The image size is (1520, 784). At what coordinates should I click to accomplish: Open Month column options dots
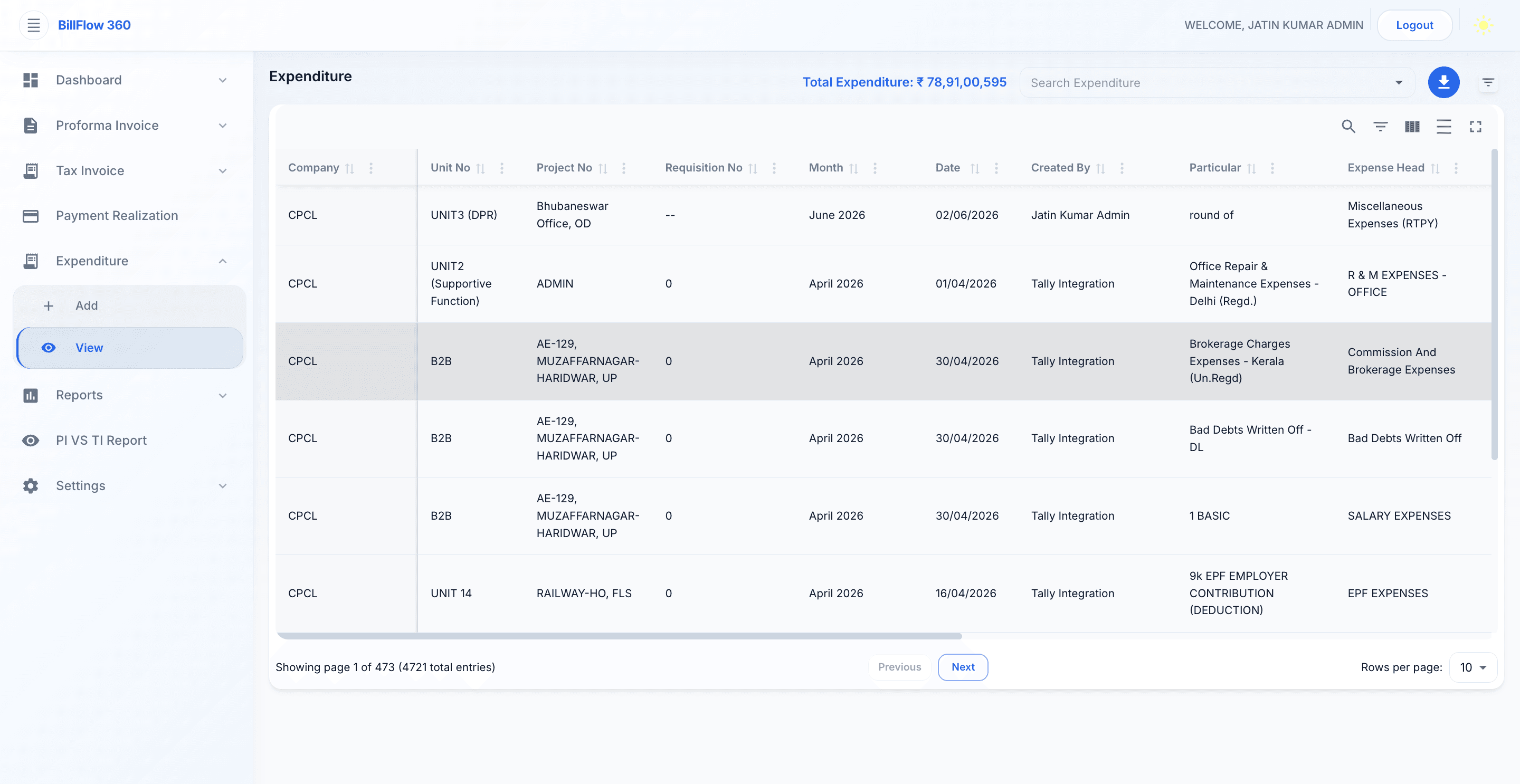coord(875,169)
